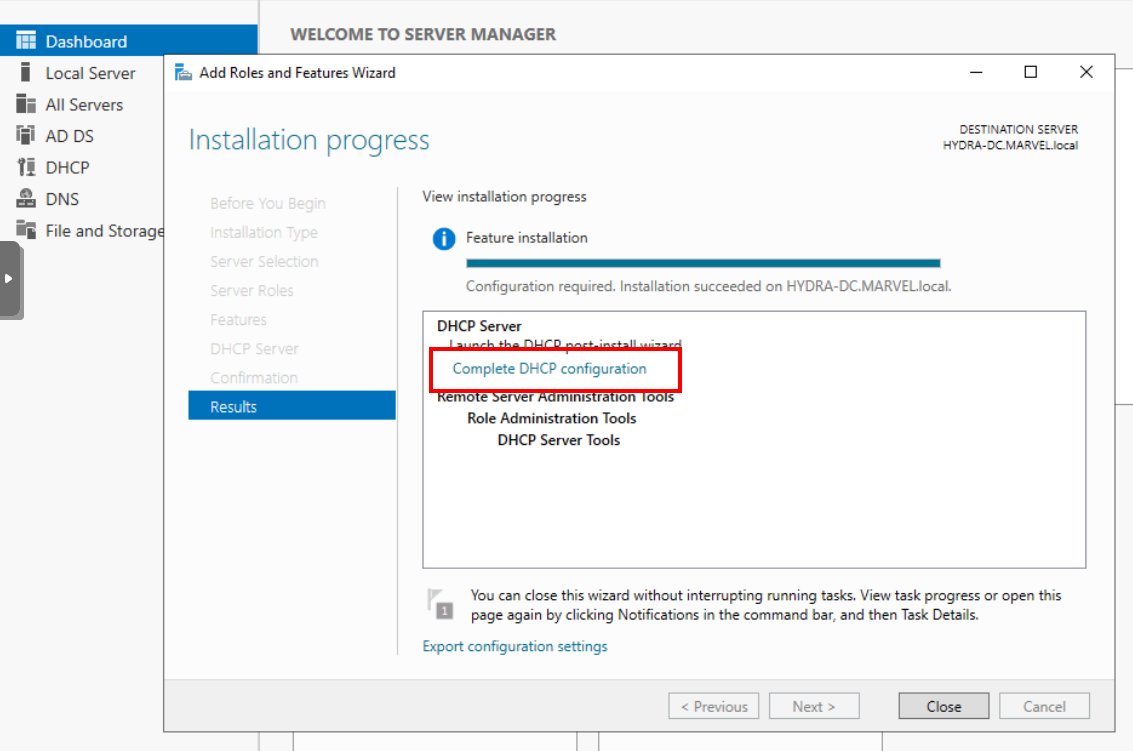This screenshot has width=1133, height=751.
Task: Select the Results step in wizard navigation
Action: 291,406
